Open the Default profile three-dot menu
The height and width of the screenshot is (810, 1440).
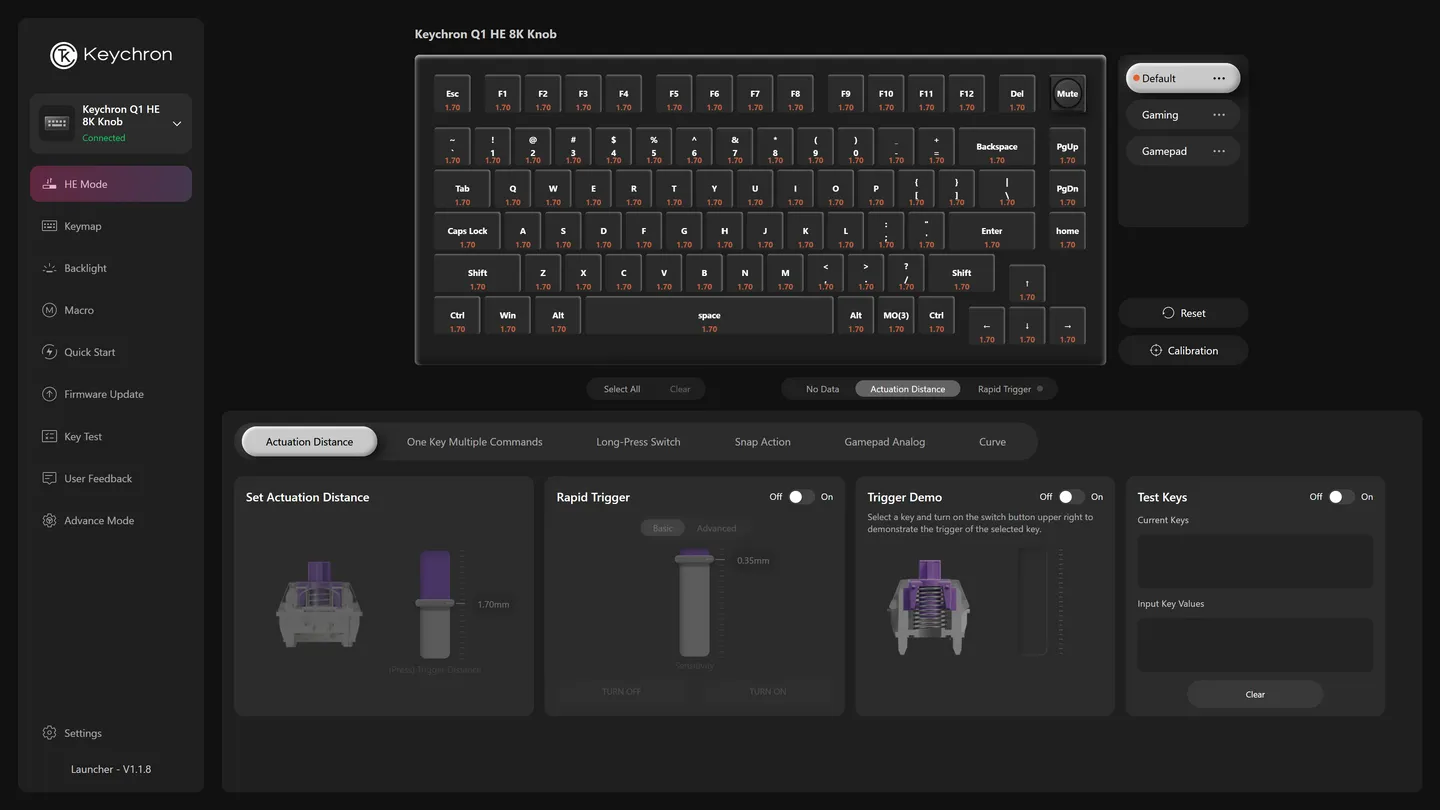click(x=1219, y=78)
